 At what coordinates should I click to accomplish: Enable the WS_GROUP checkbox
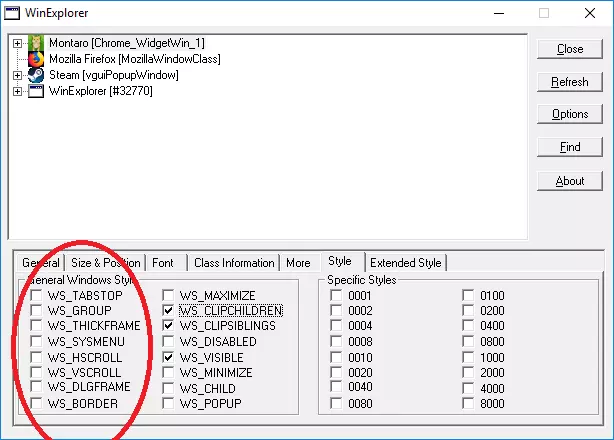point(36,310)
